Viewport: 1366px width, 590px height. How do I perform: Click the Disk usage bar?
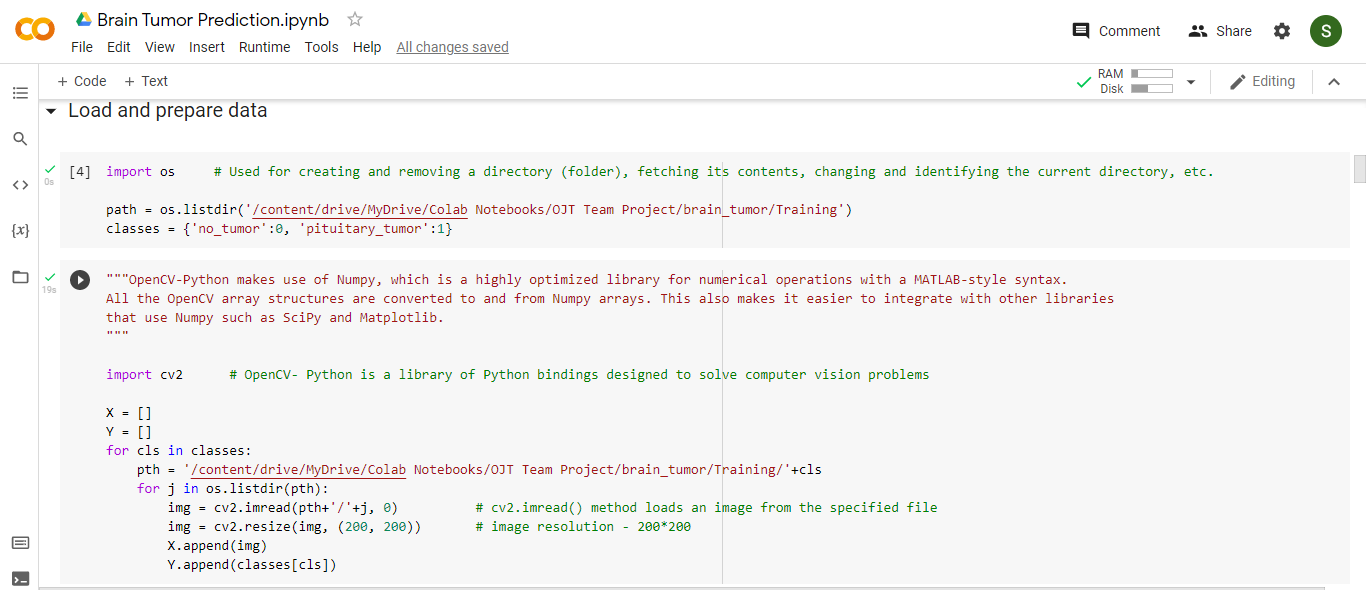pos(1152,89)
